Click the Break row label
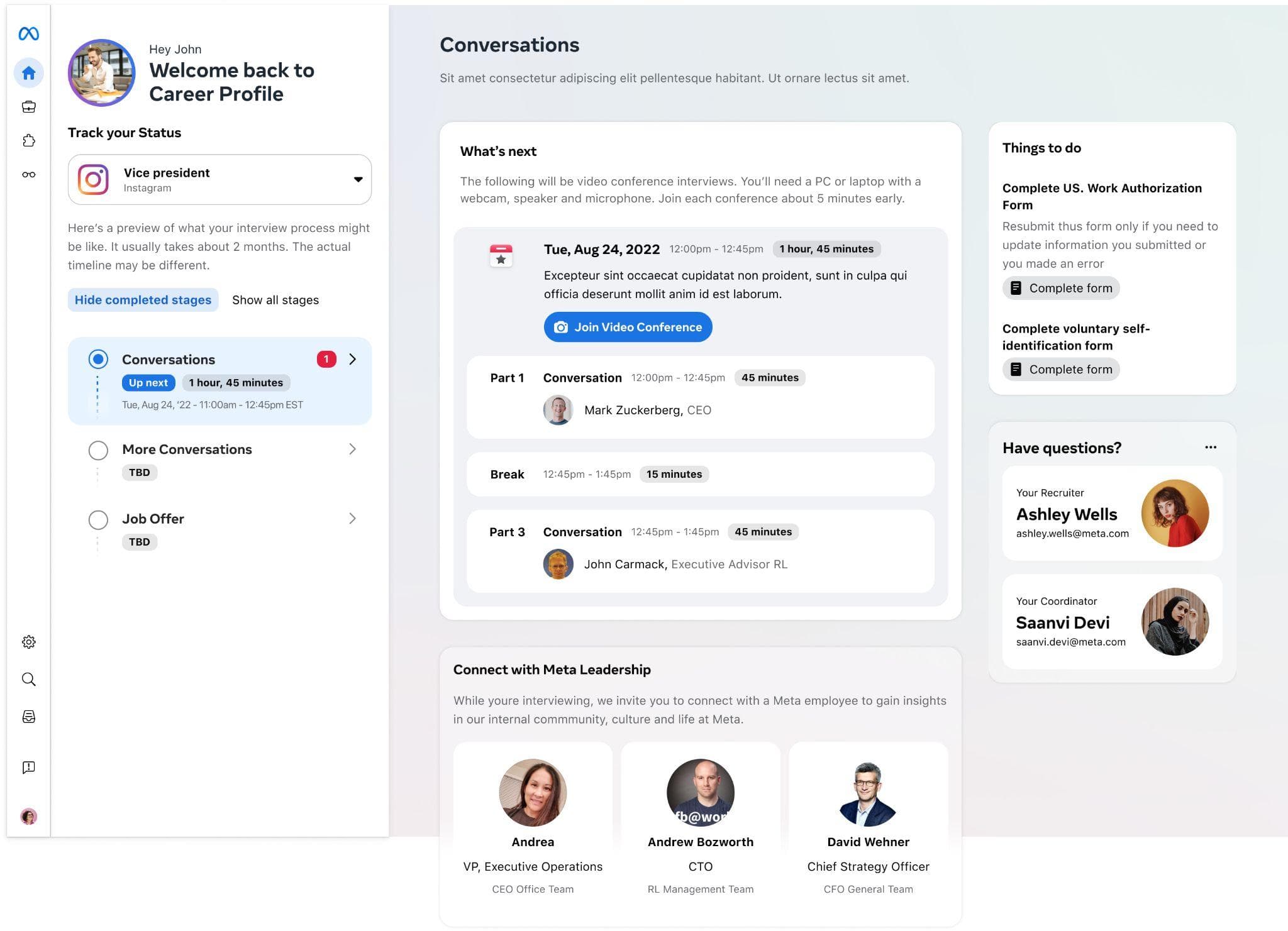This screenshot has height=931, width=1288. point(507,475)
